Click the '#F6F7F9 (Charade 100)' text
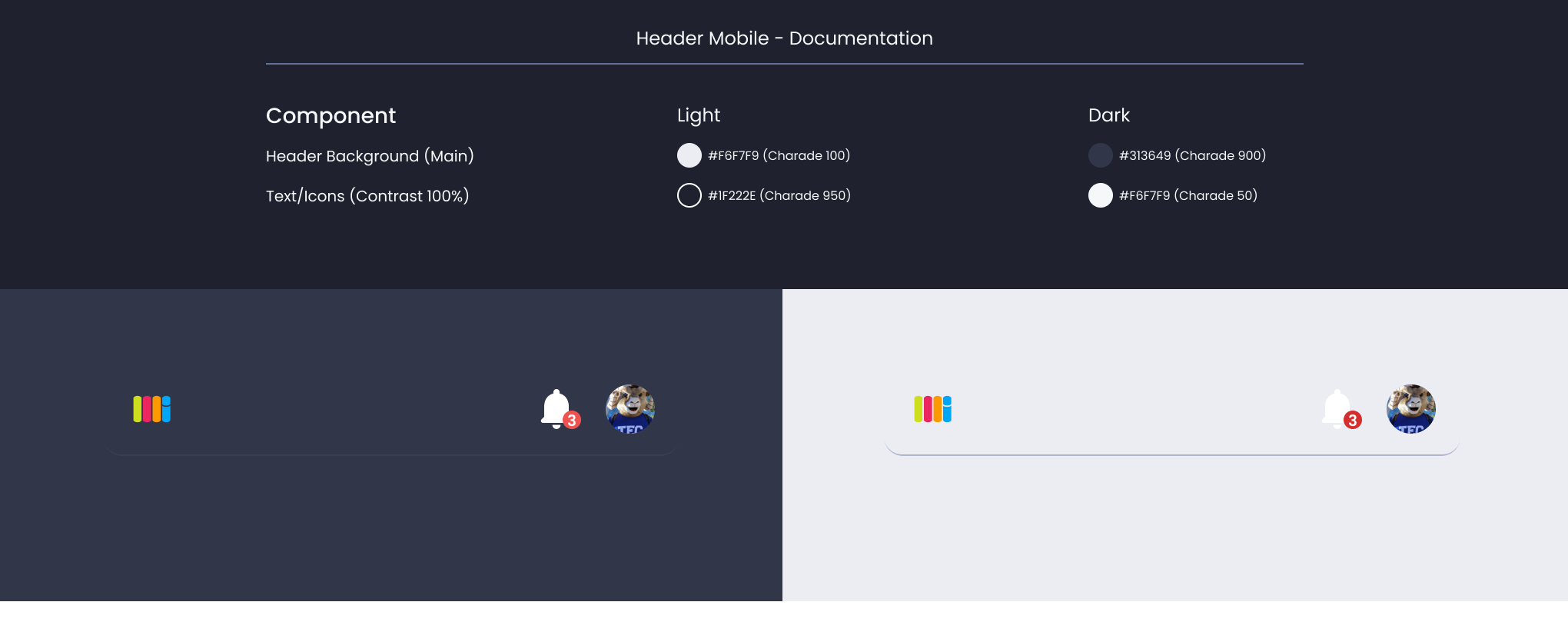This screenshot has height=632, width=1568. point(779,155)
